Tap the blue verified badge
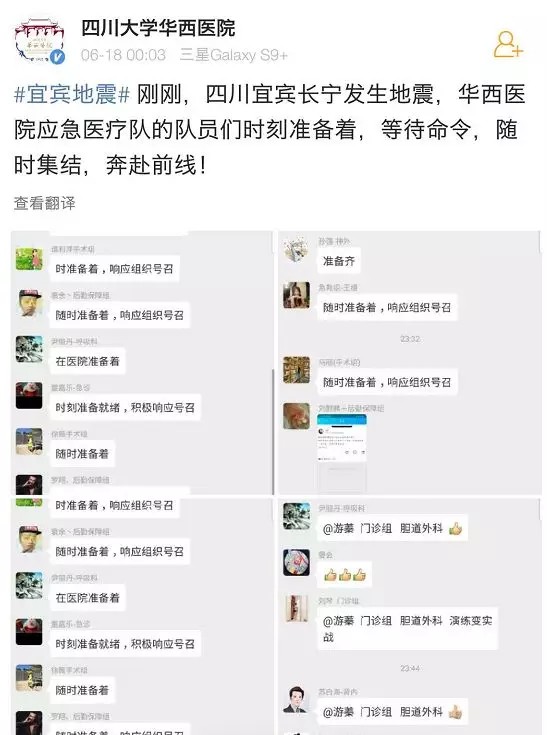 point(57,57)
